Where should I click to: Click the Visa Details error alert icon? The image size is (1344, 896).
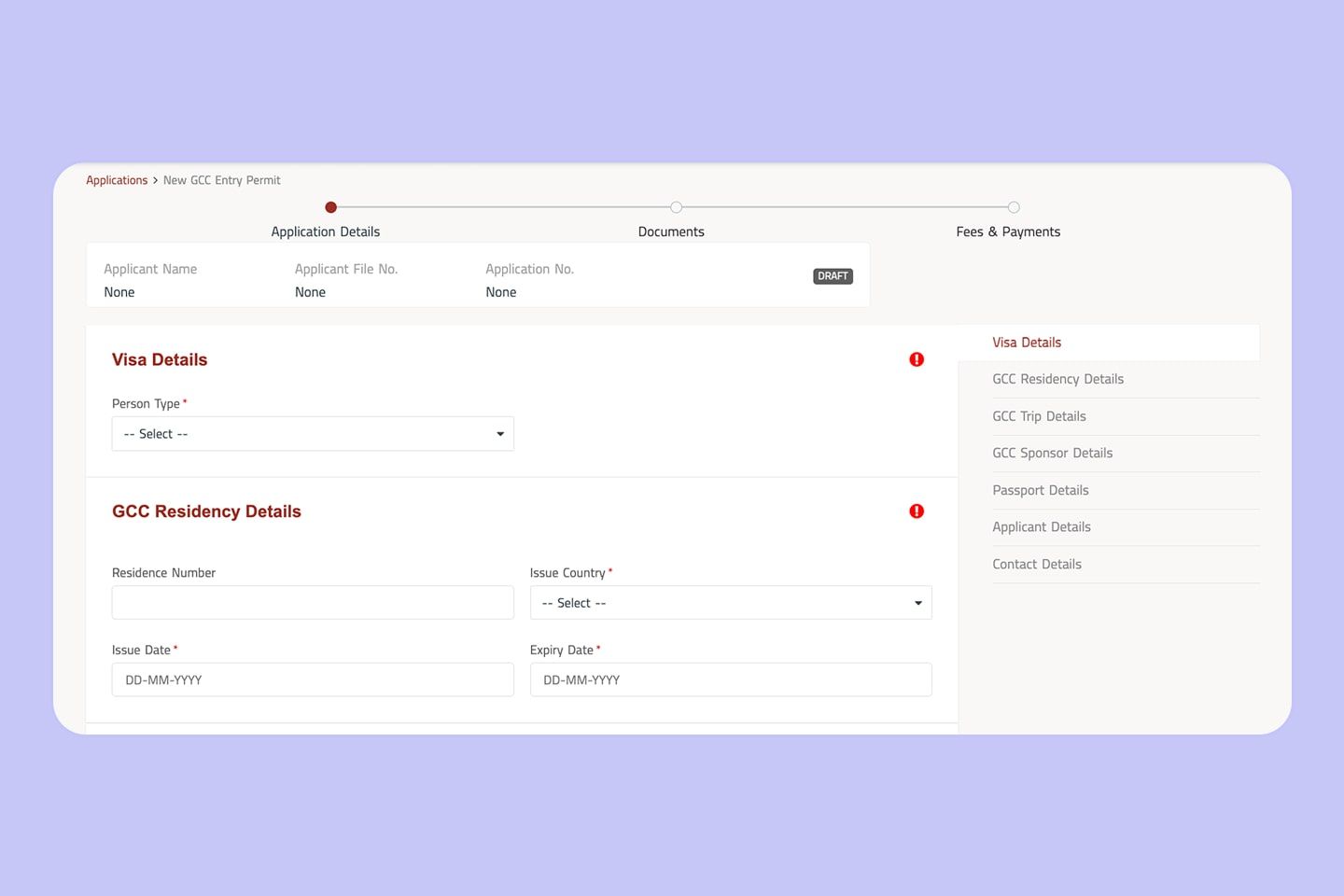pyautogui.click(x=917, y=359)
